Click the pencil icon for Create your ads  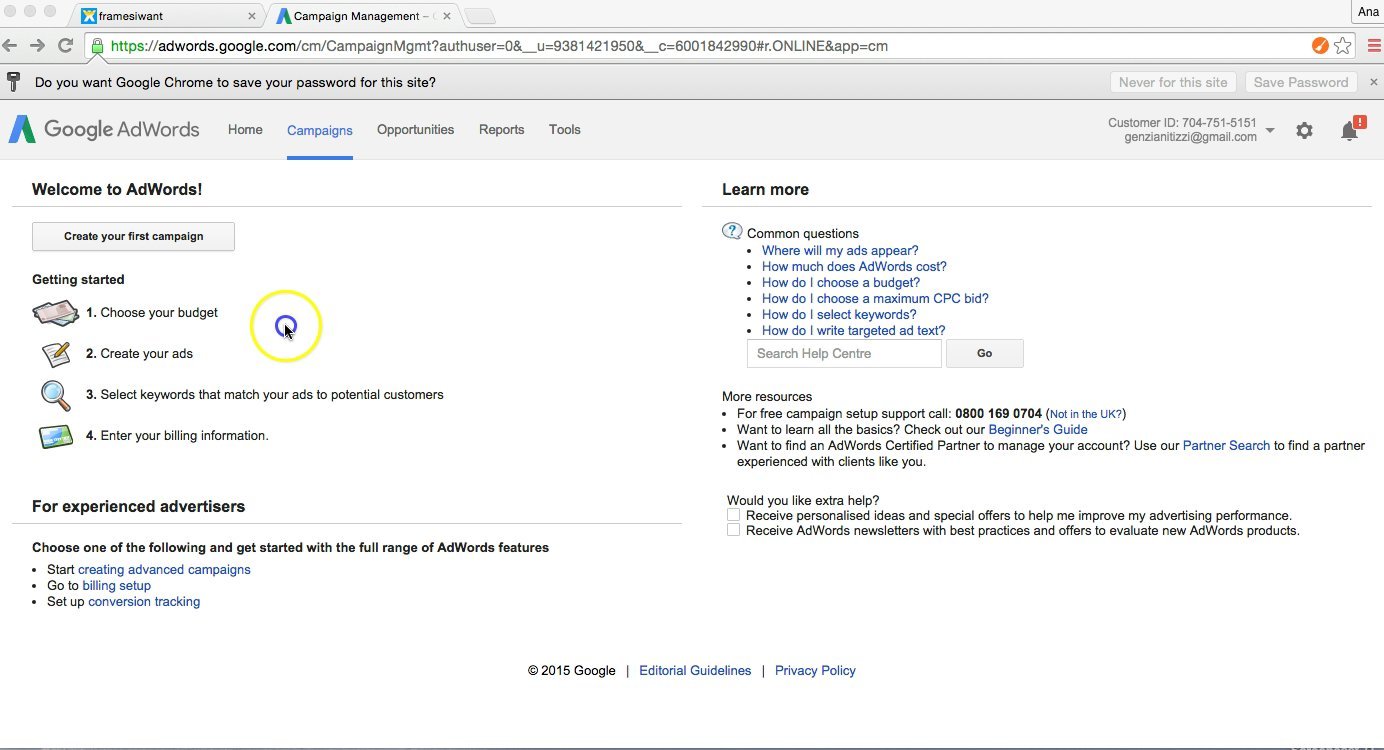coord(55,353)
